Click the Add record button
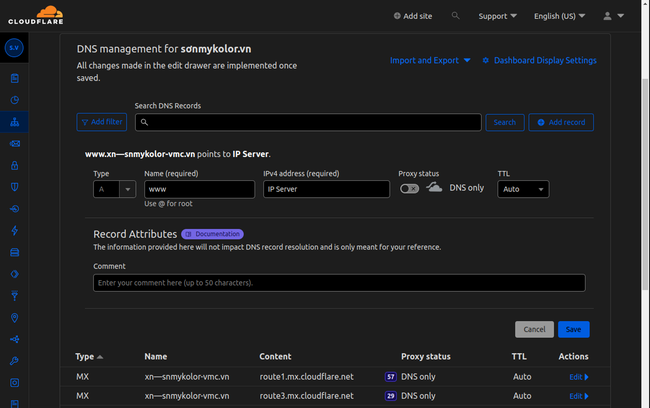 pos(561,122)
